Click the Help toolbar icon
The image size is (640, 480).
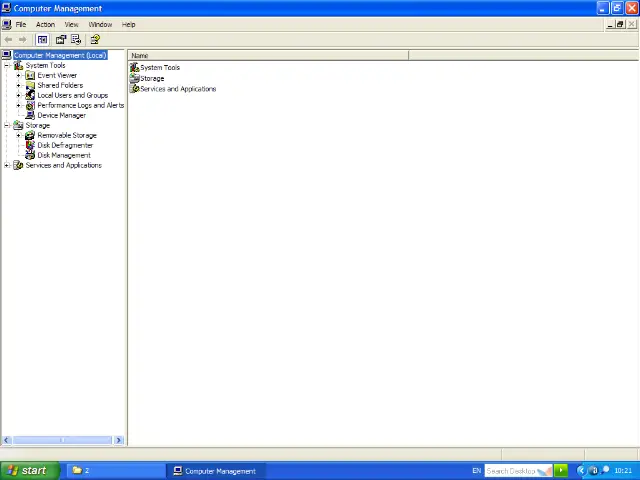click(95, 40)
